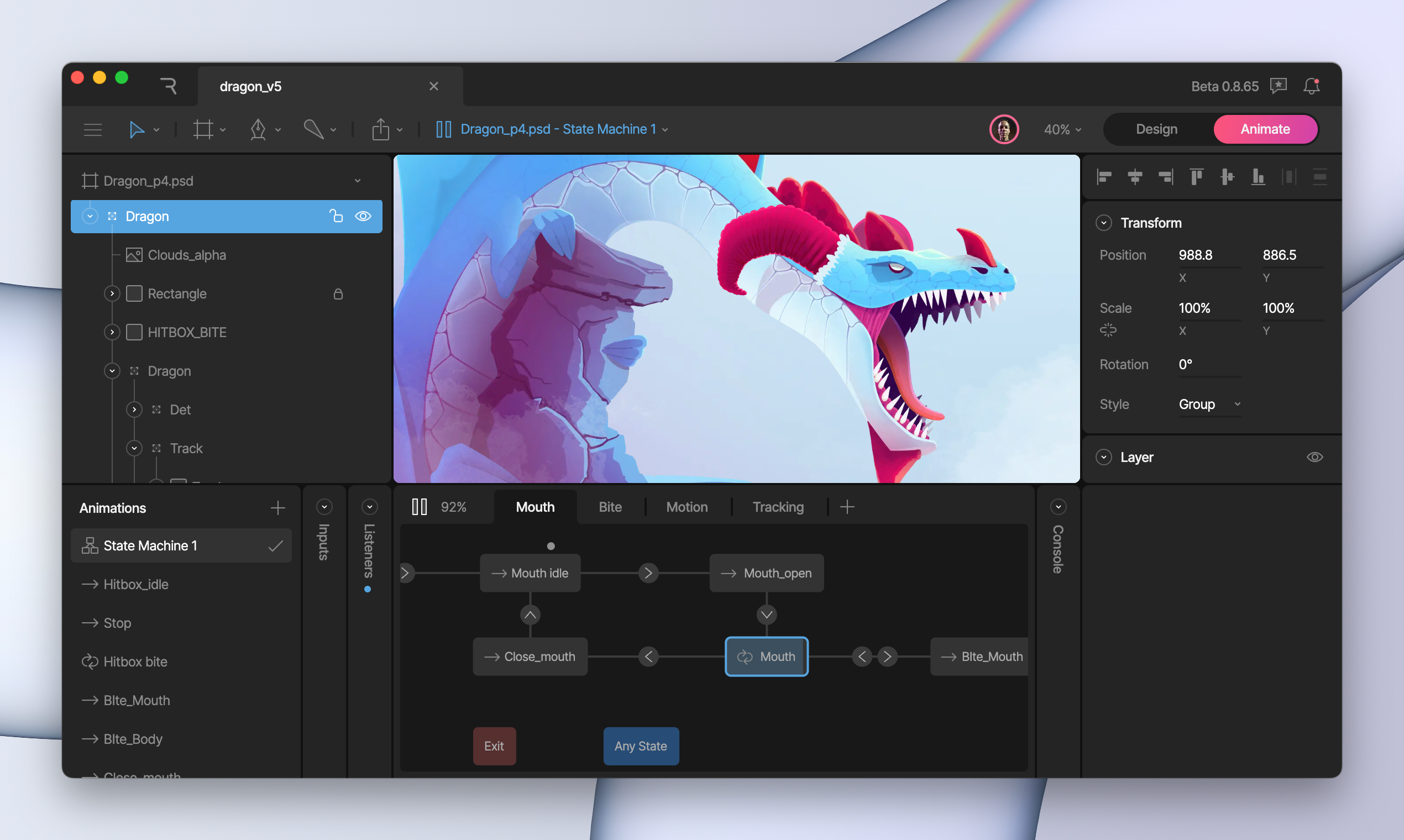Select the arrow Select tool
Screen dimensions: 1404x840
[136, 130]
